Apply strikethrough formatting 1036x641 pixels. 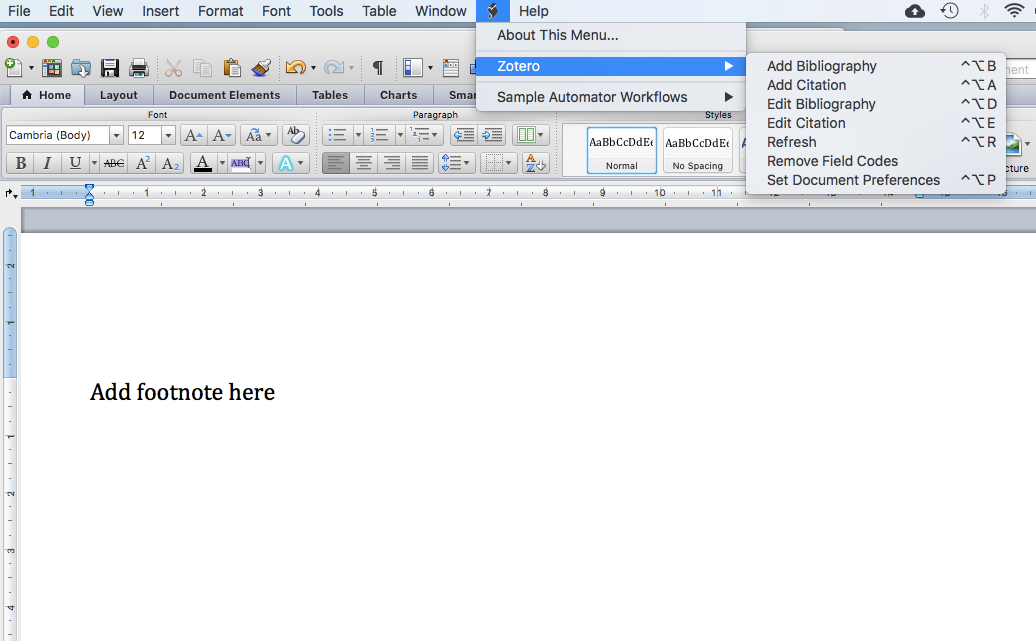(114, 163)
